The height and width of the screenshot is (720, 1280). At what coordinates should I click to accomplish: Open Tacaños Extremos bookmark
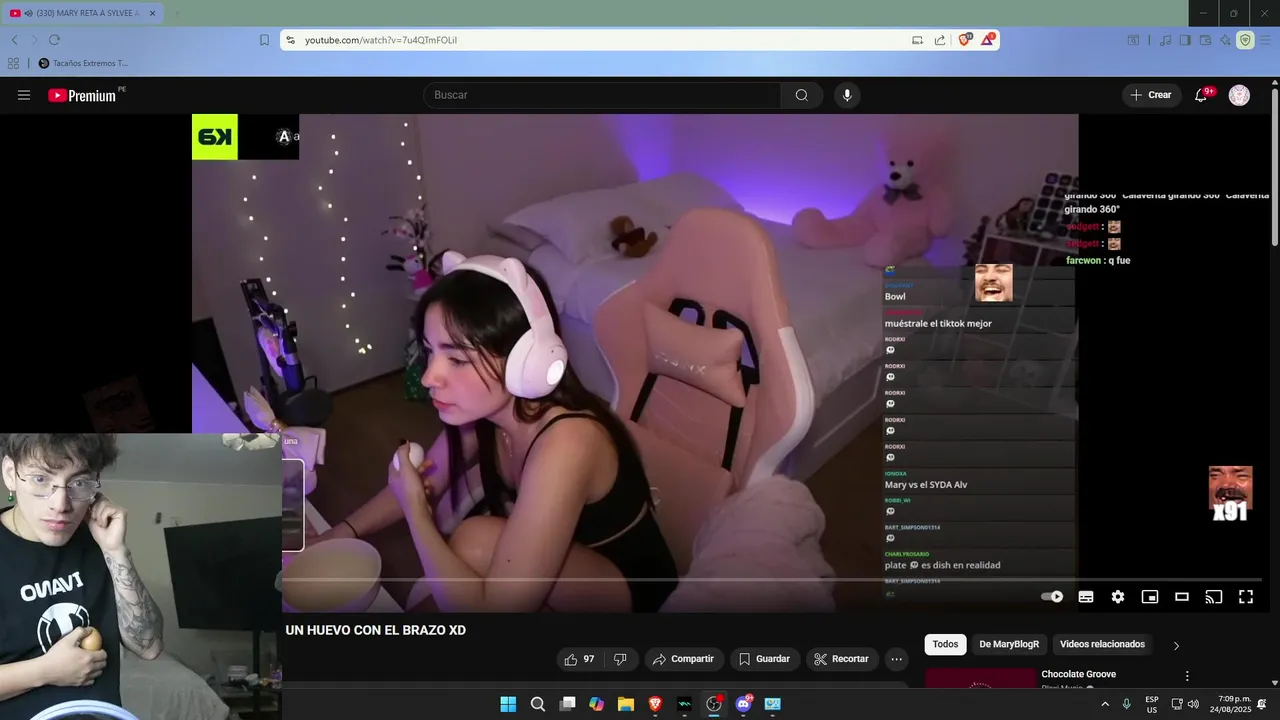click(83, 63)
